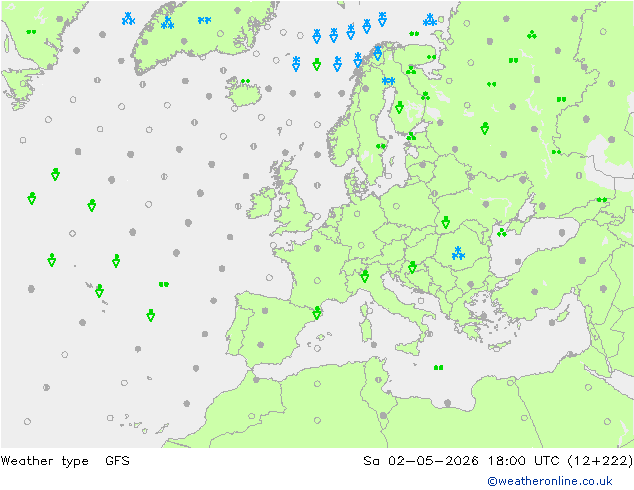Select green shower symbol among blue Norwegian Sea symbols
Screen dimensions: 634x490
point(317,64)
